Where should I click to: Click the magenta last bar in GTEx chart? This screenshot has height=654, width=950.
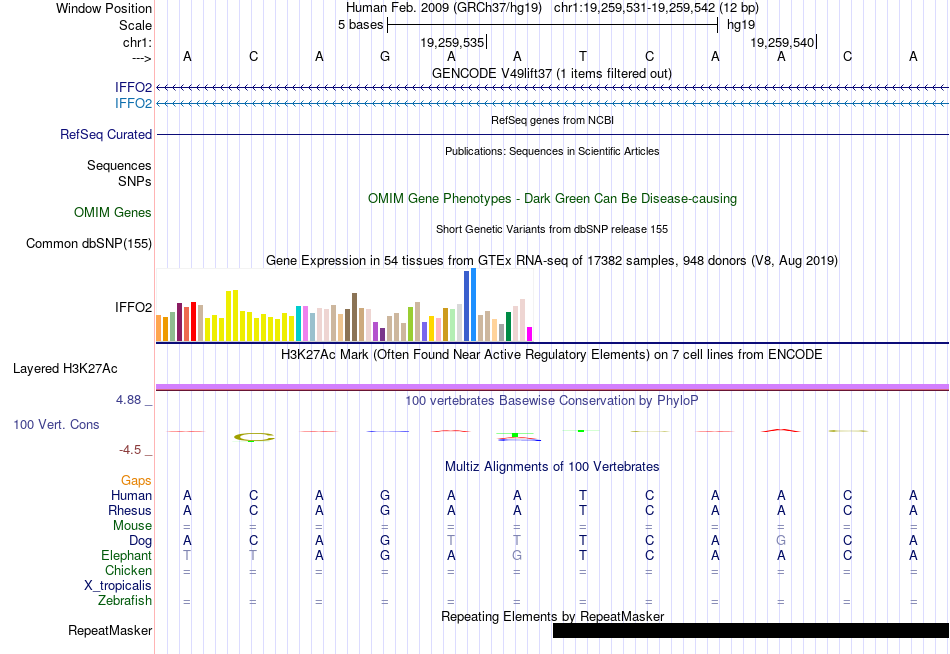tap(530, 334)
